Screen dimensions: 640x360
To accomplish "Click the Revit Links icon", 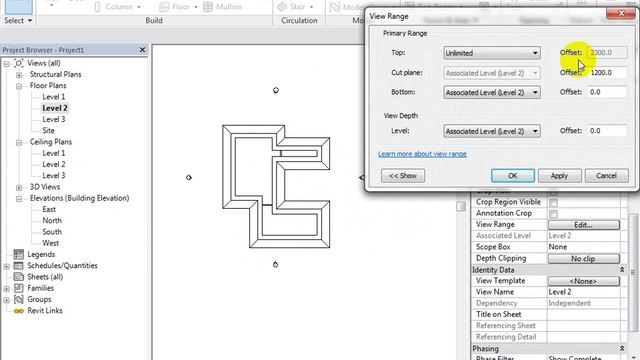I will tap(18, 311).
